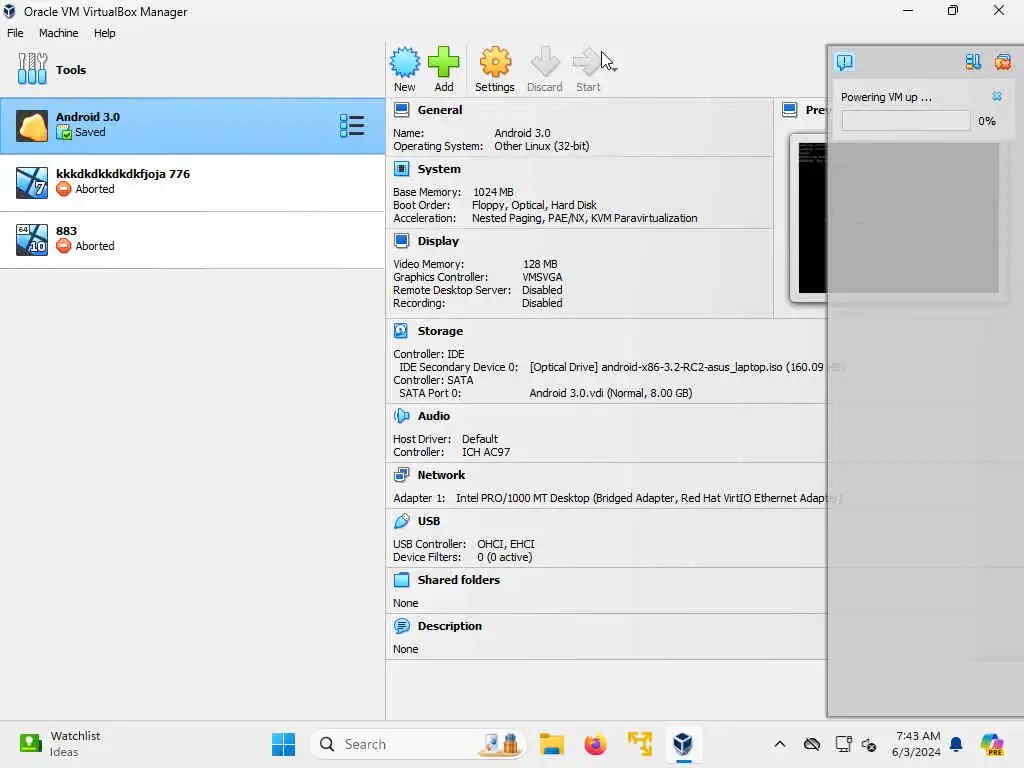Open File Explorer from the taskbar
Screen dimensions: 1024x768
[552, 744]
